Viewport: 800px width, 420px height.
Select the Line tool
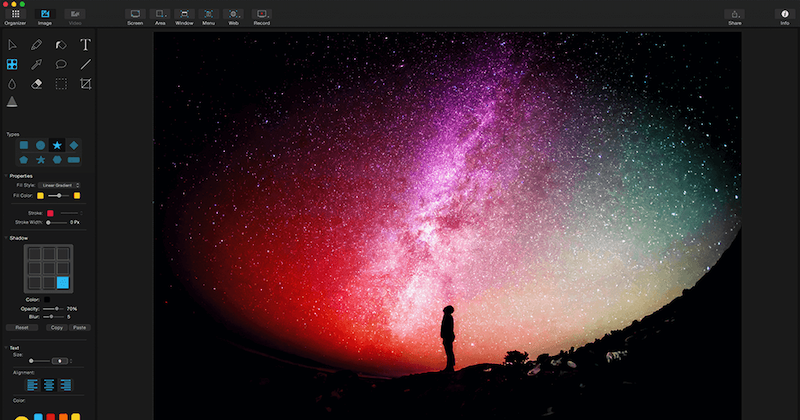85,64
